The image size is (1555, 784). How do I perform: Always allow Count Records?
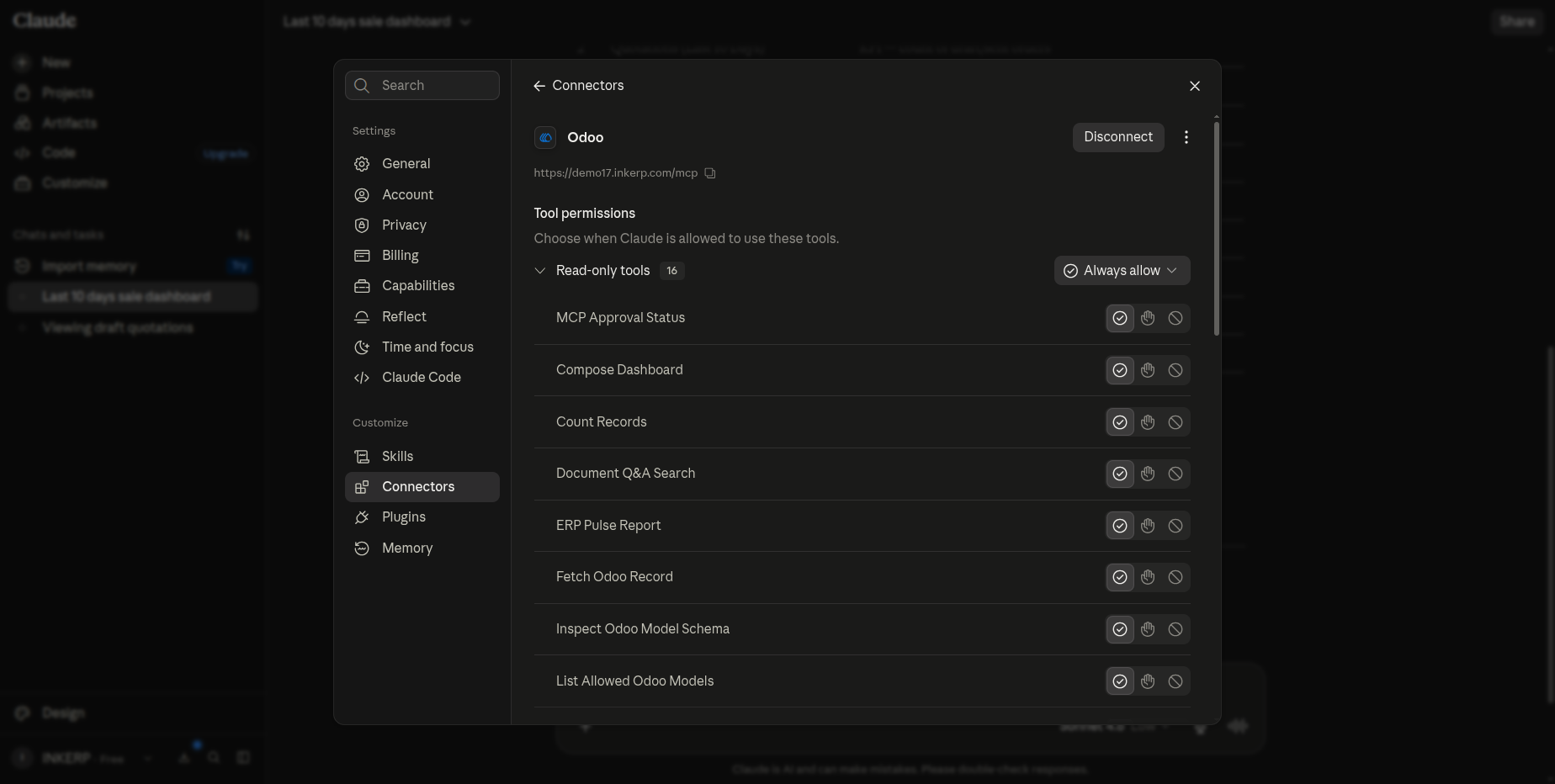tap(1120, 422)
